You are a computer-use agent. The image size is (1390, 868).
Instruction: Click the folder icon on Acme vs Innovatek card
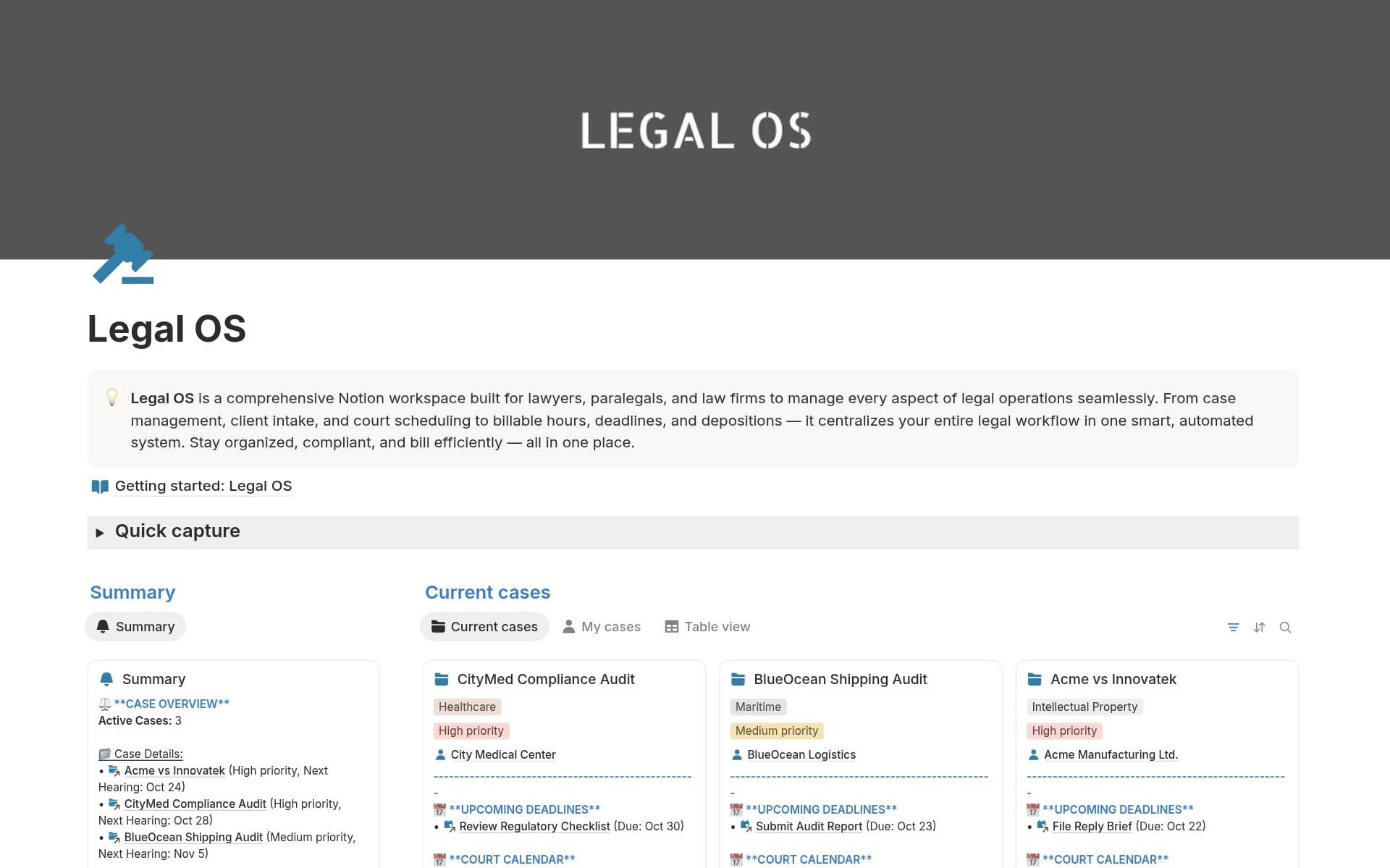click(1035, 679)
